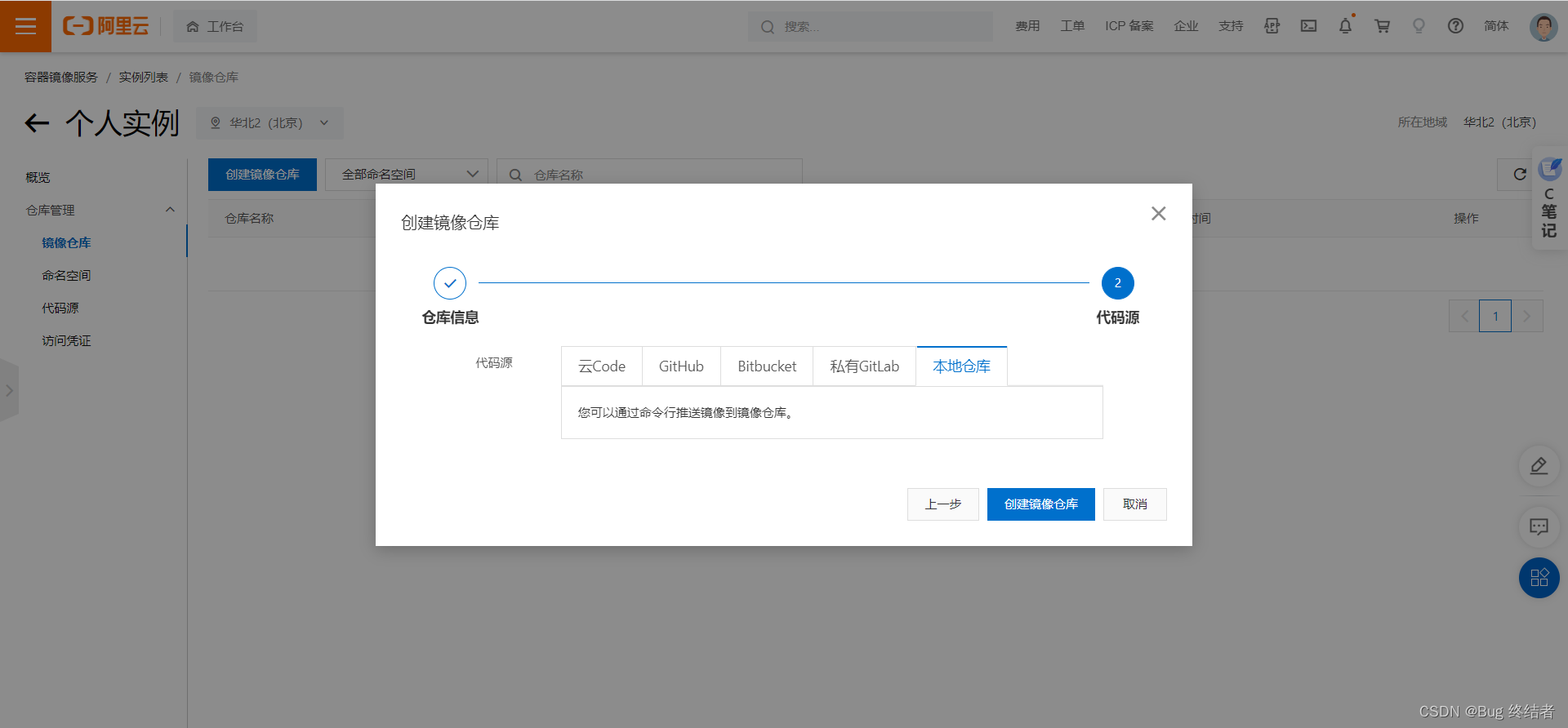Open the ICP 备案 menu
The width and height of the screenshot is (1568, 728).
tap(1129, 26)
